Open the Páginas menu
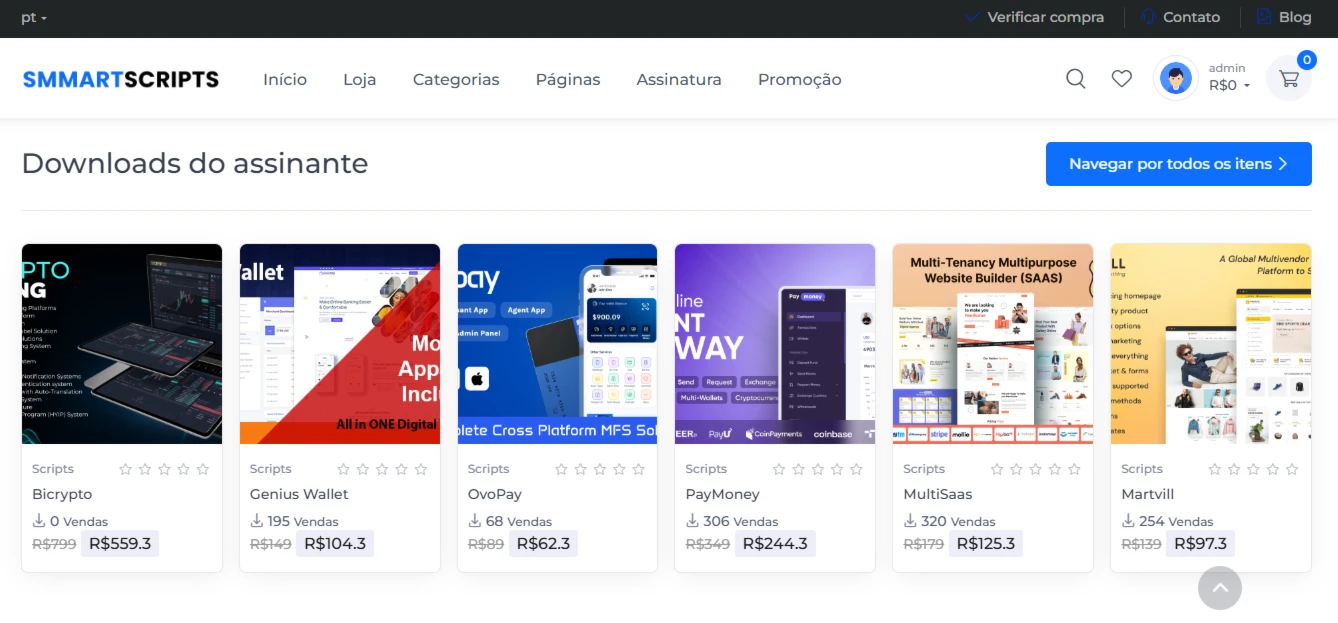 pos(568,79)
